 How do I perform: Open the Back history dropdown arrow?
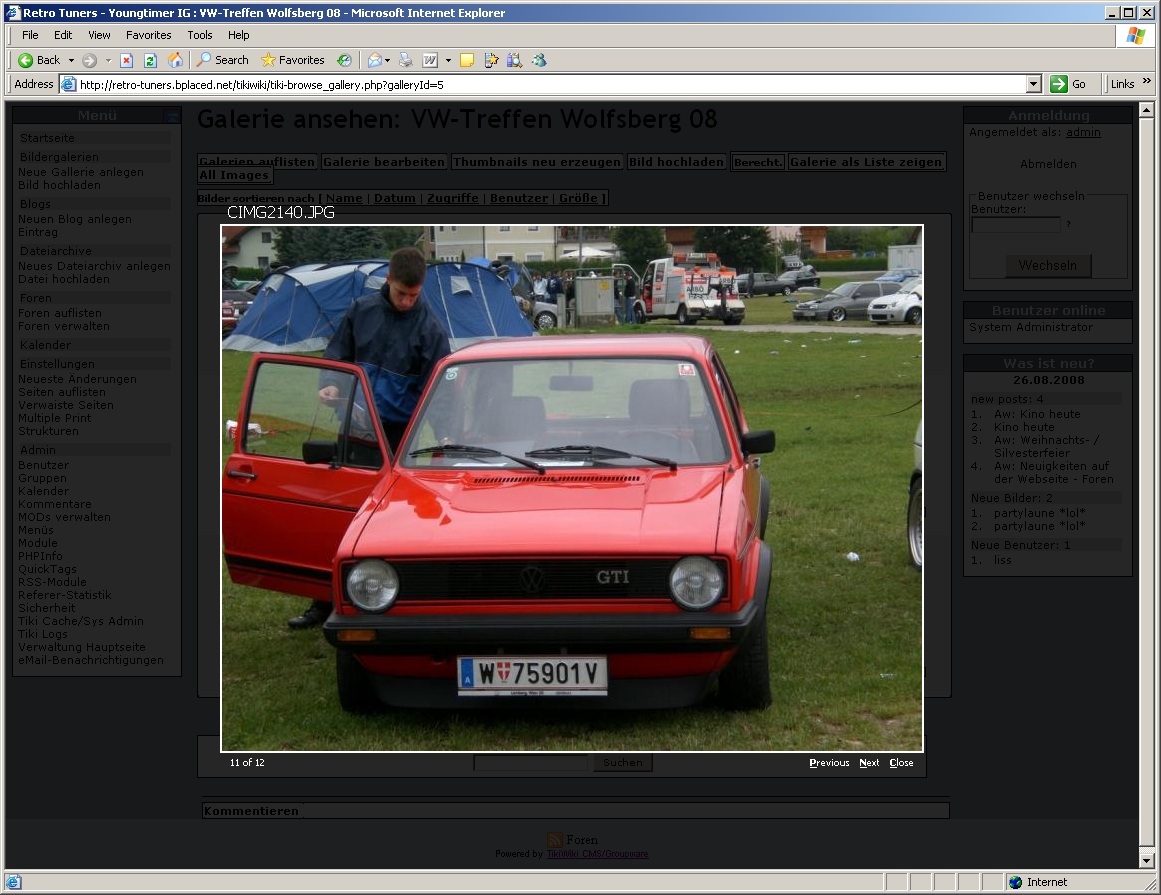(71, 61)
